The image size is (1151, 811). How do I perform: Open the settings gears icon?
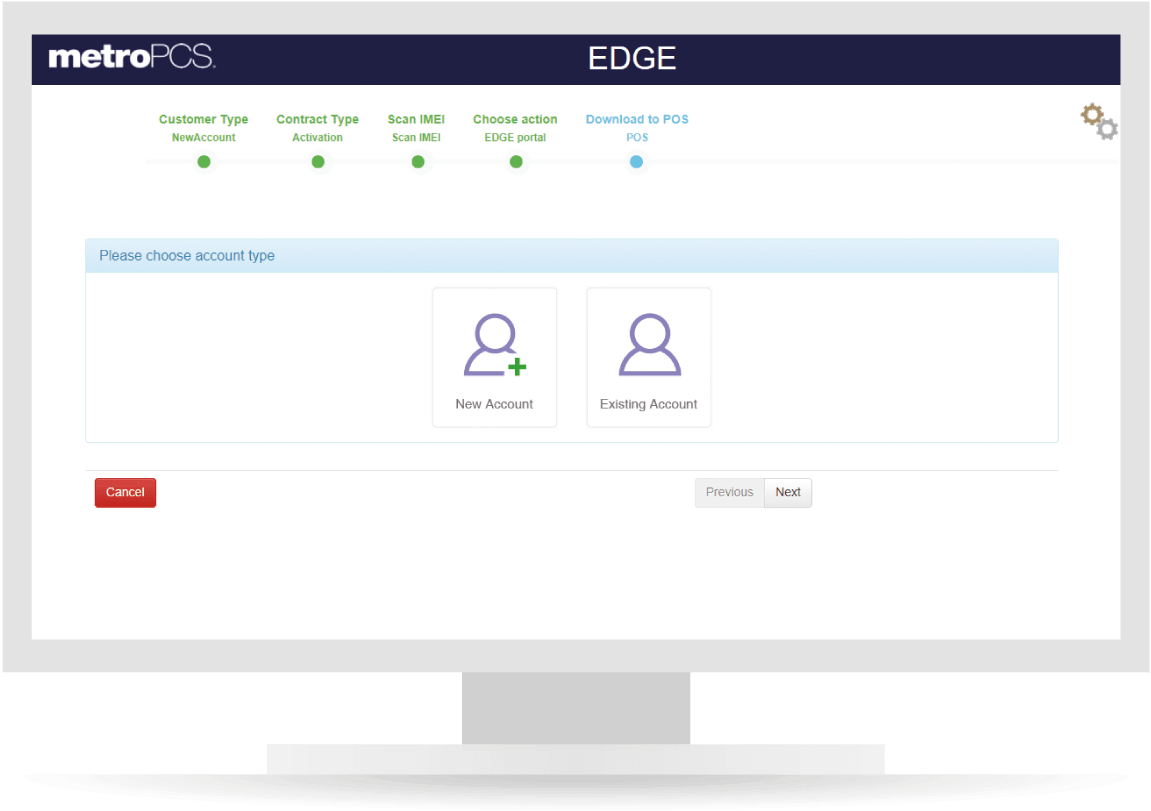click(1098, 120)
